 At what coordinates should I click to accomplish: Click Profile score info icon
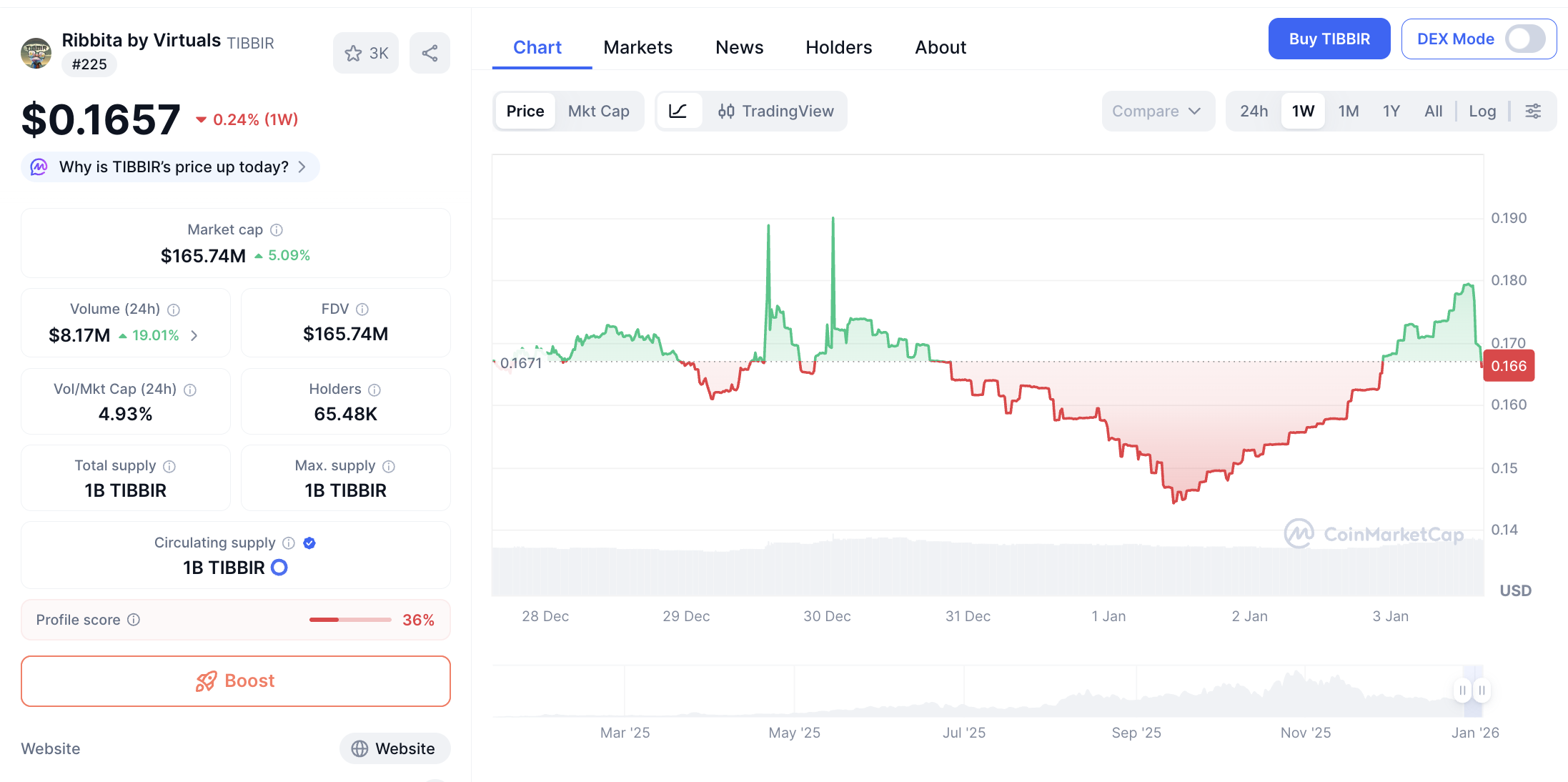tap(134, 620)
